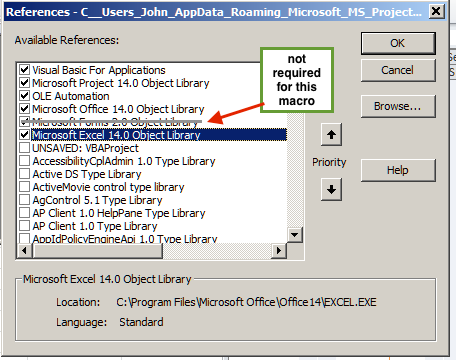The image size is (456, 360).
Task: Click the horizontal scrollbar thumb
Action: coord(97,250)
